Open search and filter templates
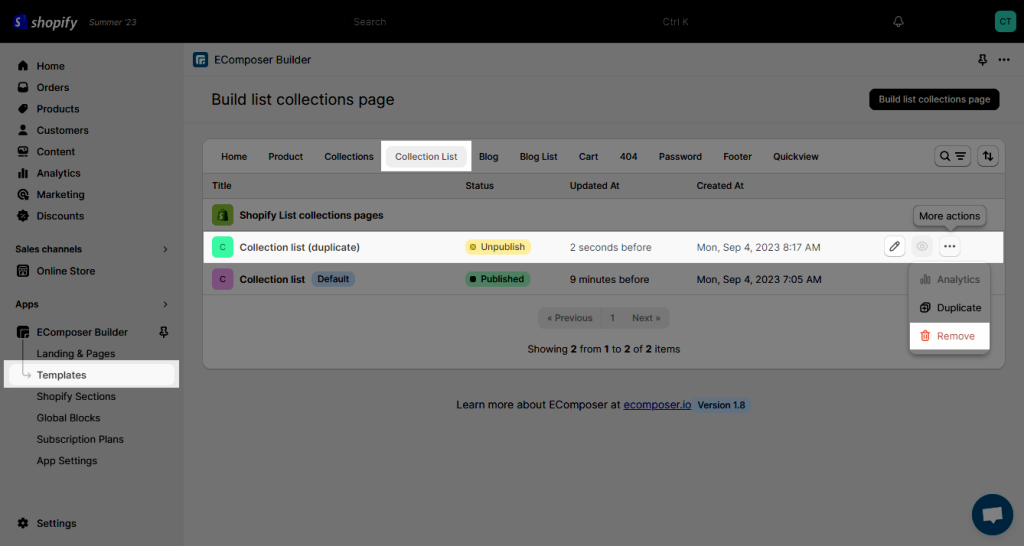Viewport: 1024px width, 546px height. [x=952, y=156]
